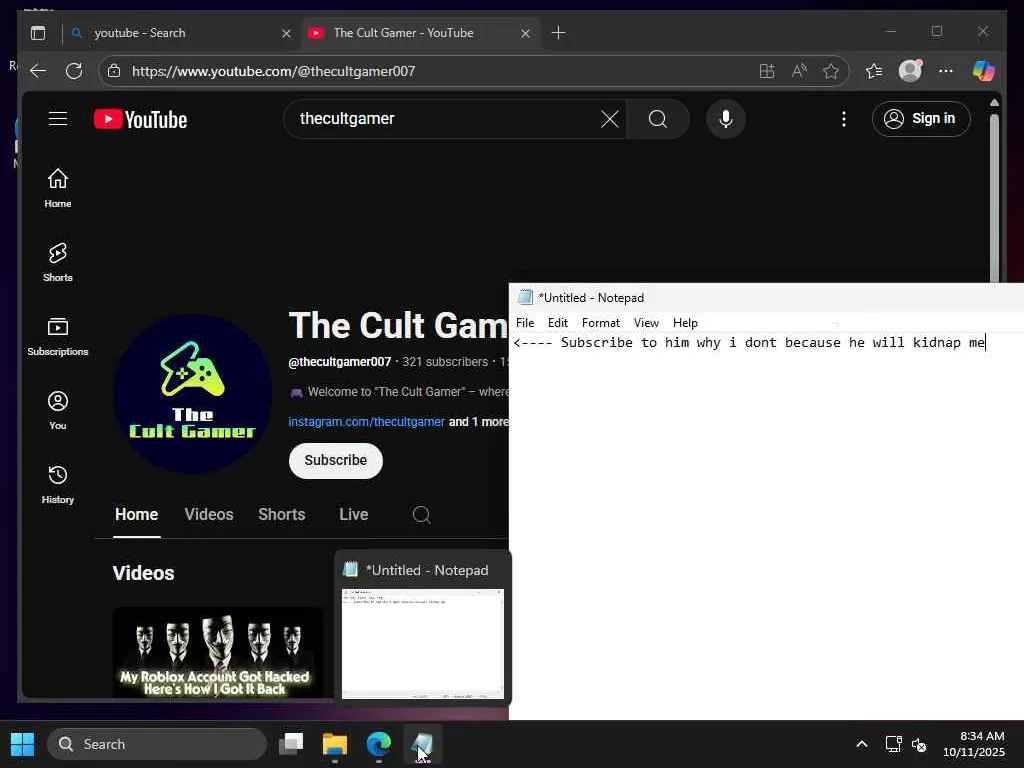Open Home in the YouTube sidebar

[x=57, y=188]
